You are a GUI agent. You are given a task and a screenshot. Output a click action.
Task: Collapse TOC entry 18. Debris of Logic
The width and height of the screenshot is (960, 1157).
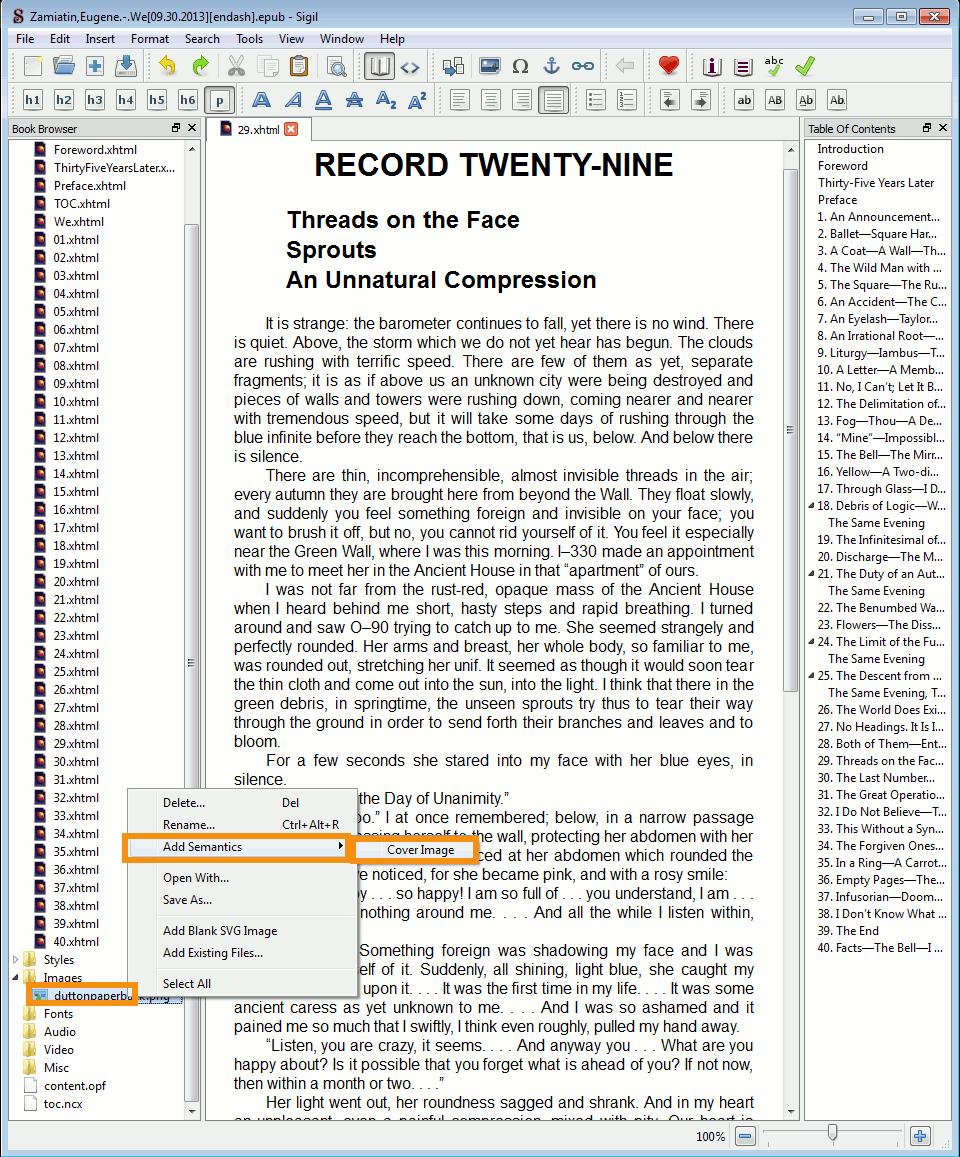click(x=812, y=505)
